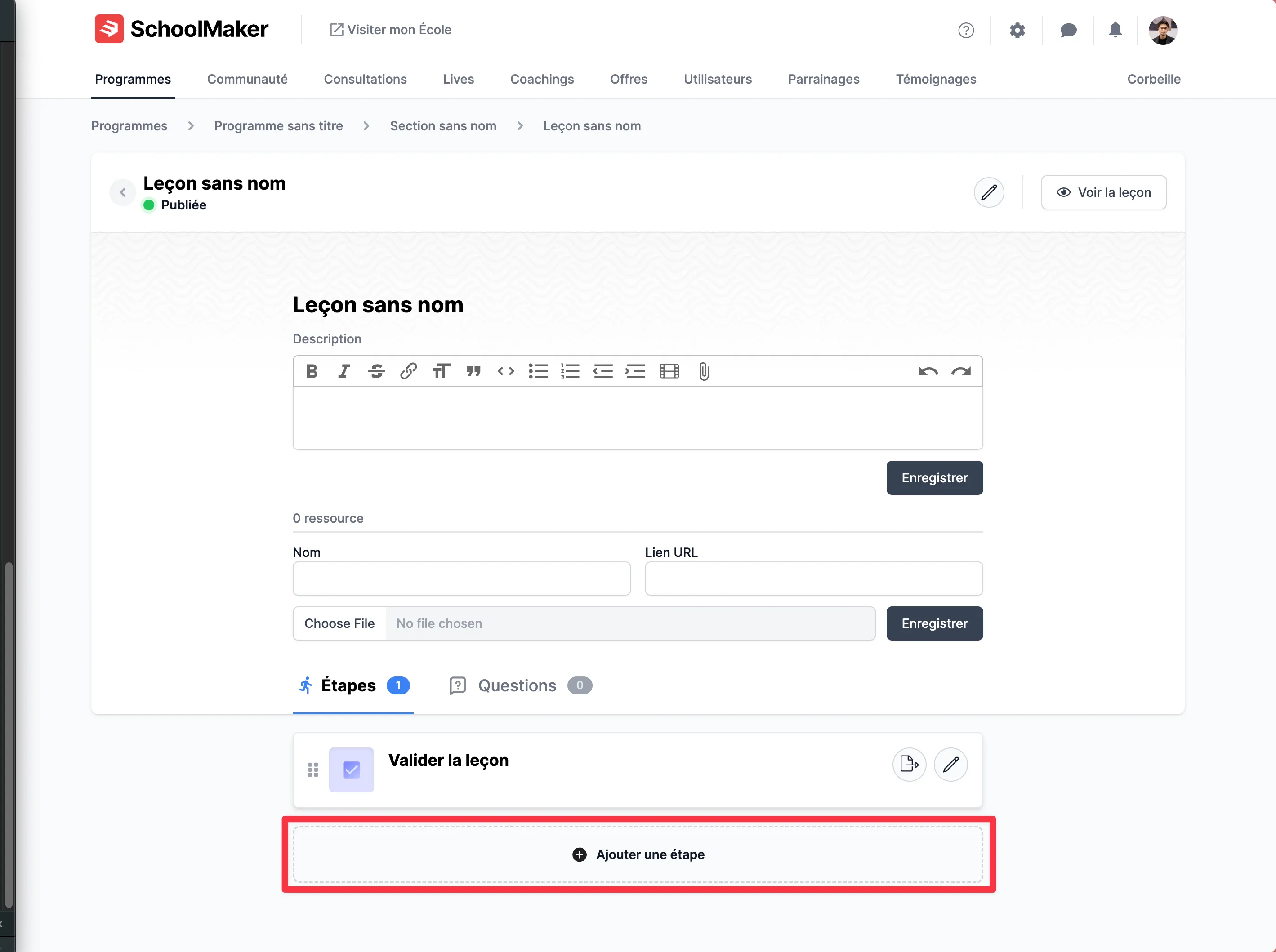Select the Étapes tab
Image resolution: width=1276 pixels, height=952 pixels.
click(352, 686)
